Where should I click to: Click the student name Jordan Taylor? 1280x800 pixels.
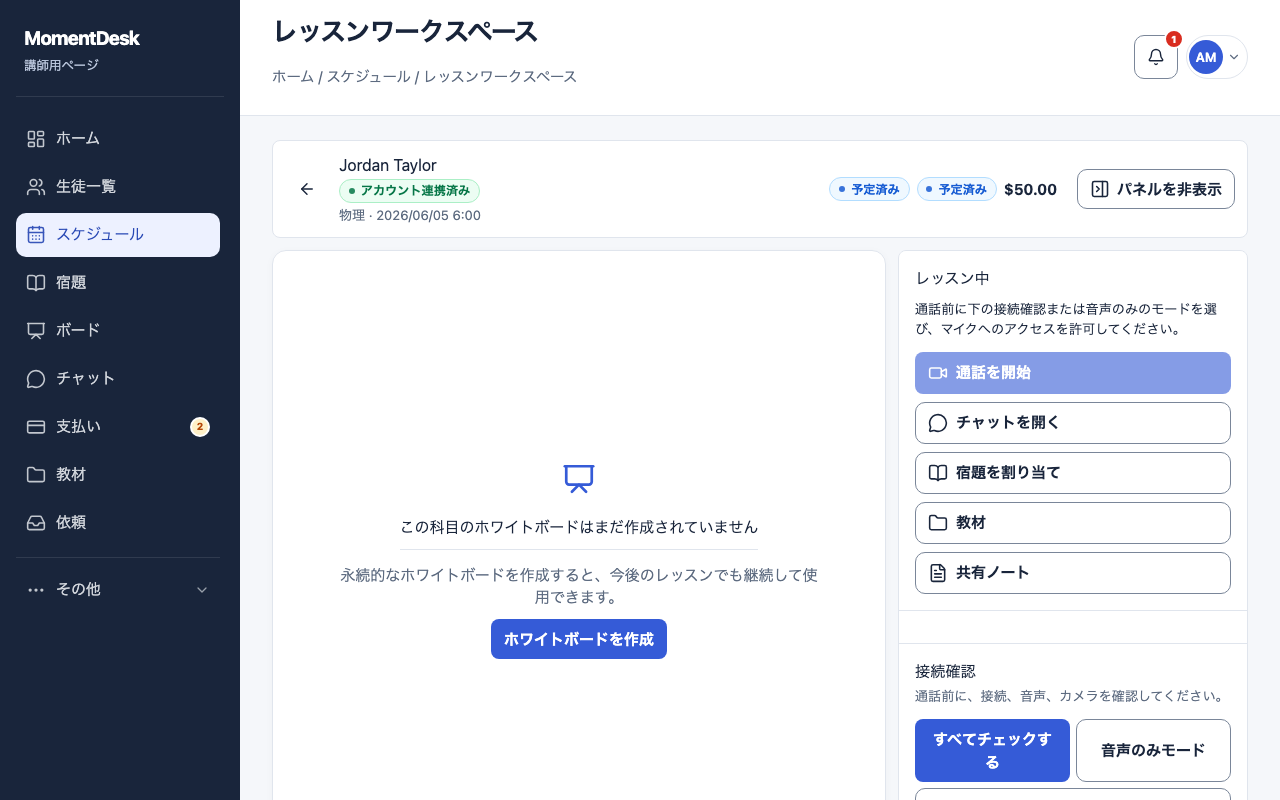[388, 165]
